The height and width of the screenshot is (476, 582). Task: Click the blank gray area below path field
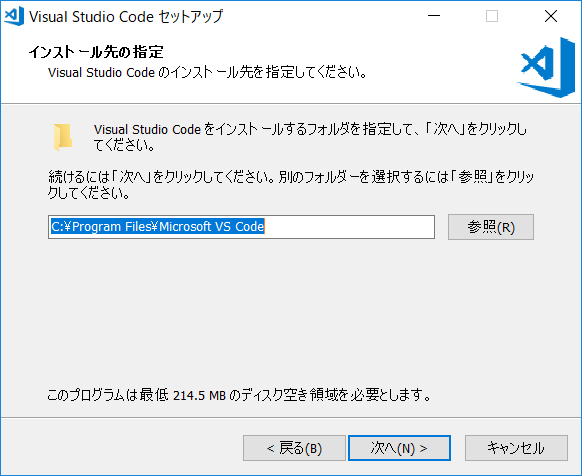coord(291,312)
